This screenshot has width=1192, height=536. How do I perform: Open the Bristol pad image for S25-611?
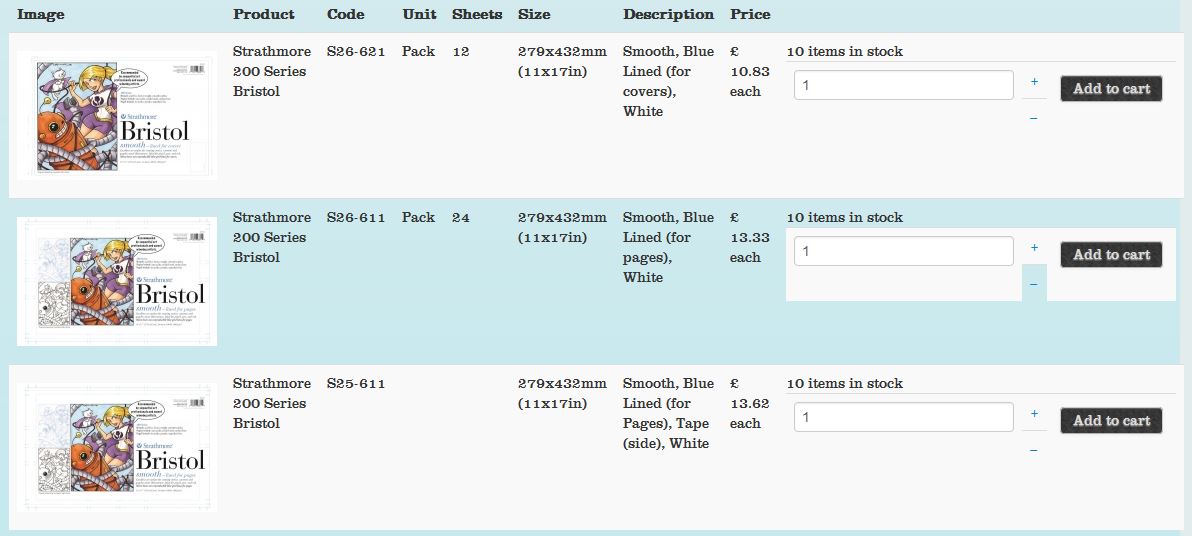pos(117,447)
